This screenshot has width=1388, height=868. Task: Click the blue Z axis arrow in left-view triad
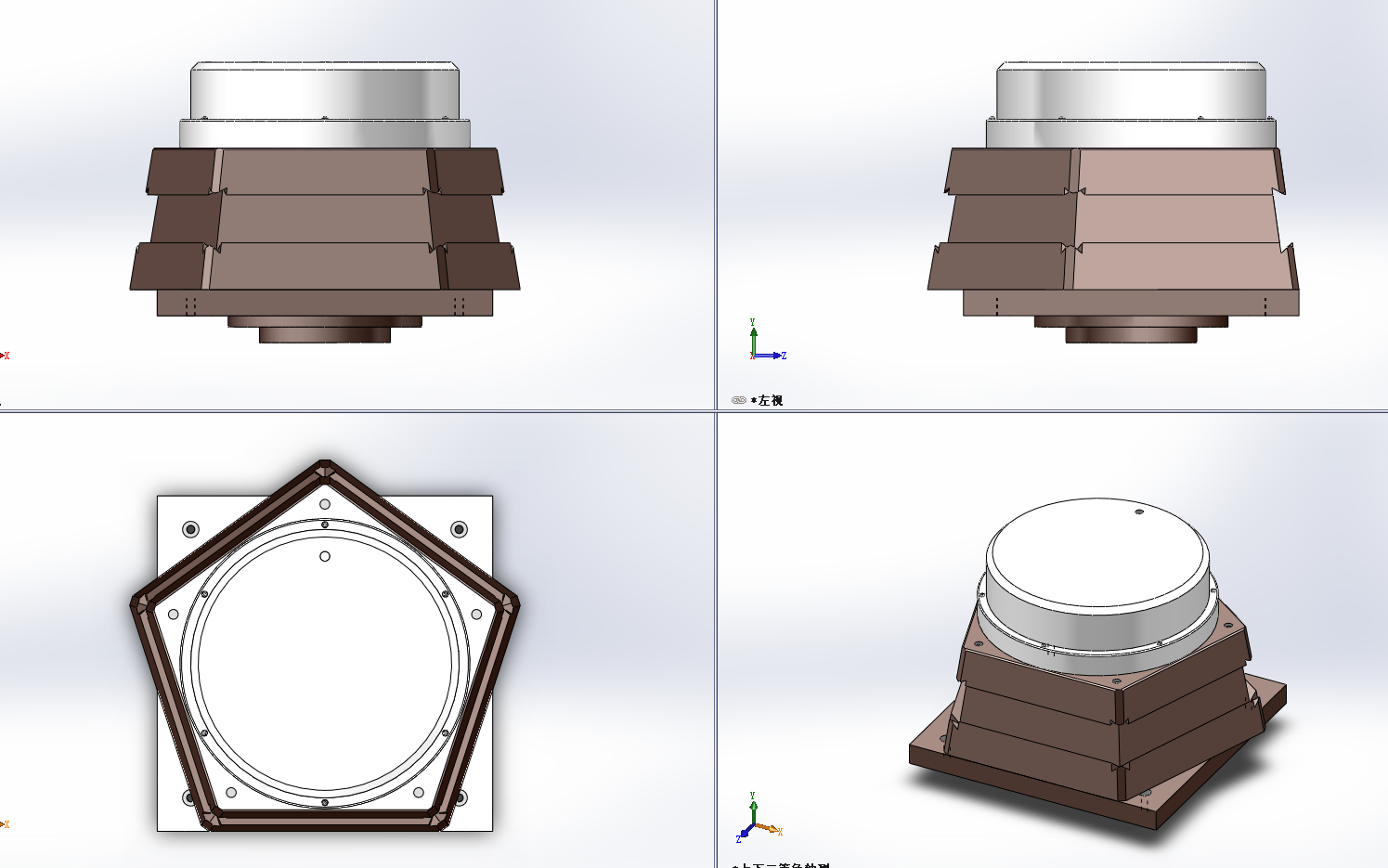coord(770,356)
